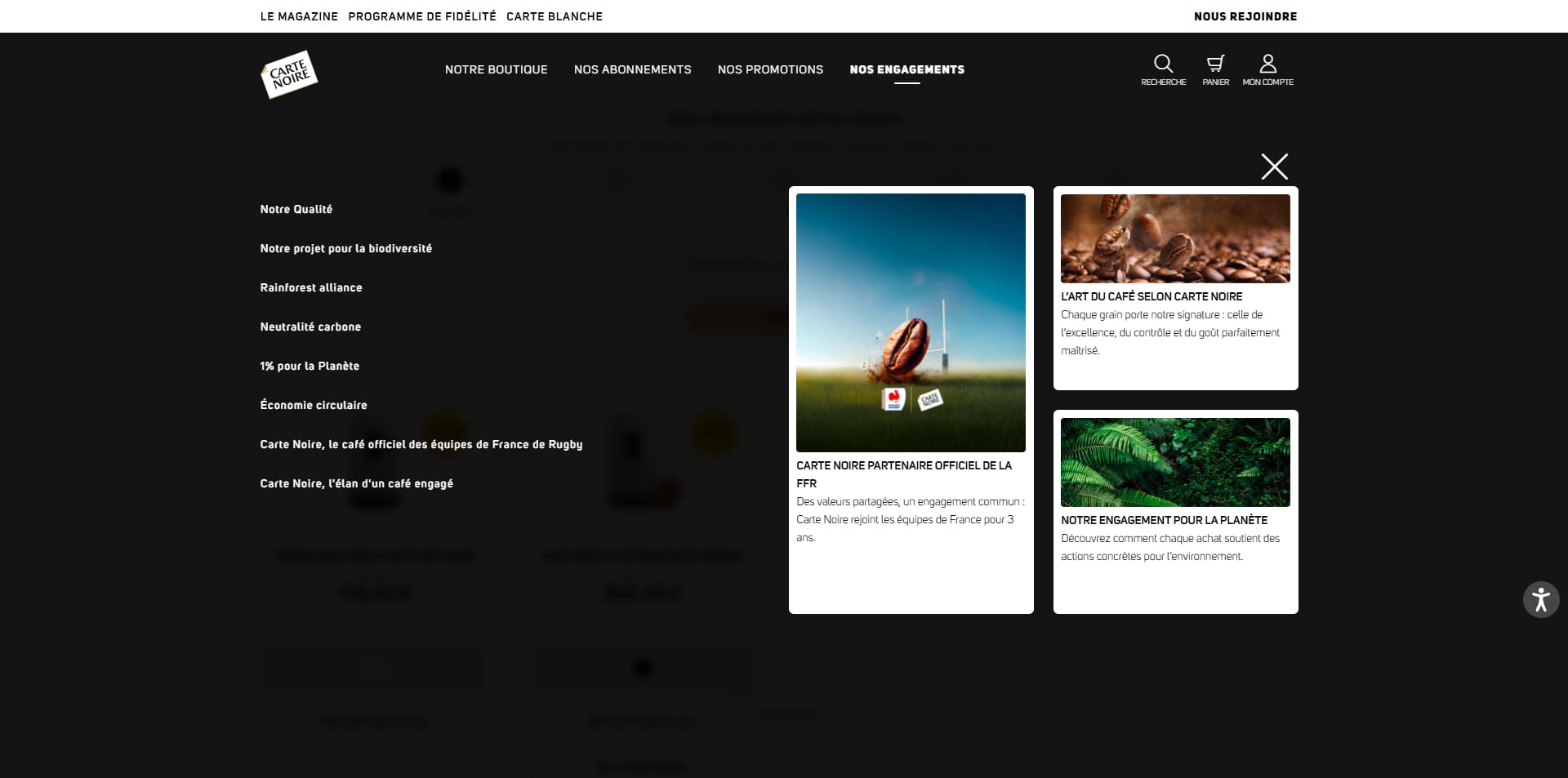Open Notre projet pour la biodiversité
The image size is (1568, 778).
pyautogui.click(x=346, y=248)
